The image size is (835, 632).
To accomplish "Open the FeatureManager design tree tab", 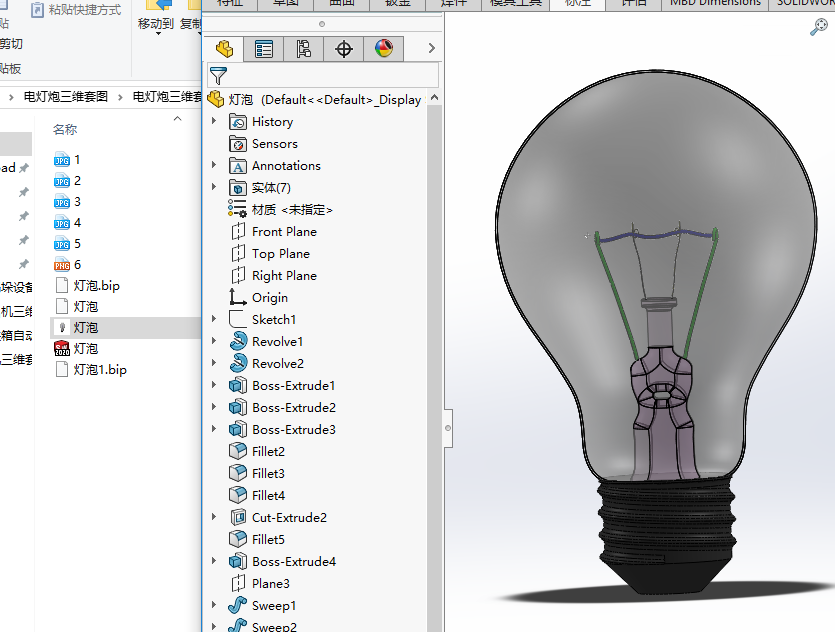I will [x=224, y=48].
